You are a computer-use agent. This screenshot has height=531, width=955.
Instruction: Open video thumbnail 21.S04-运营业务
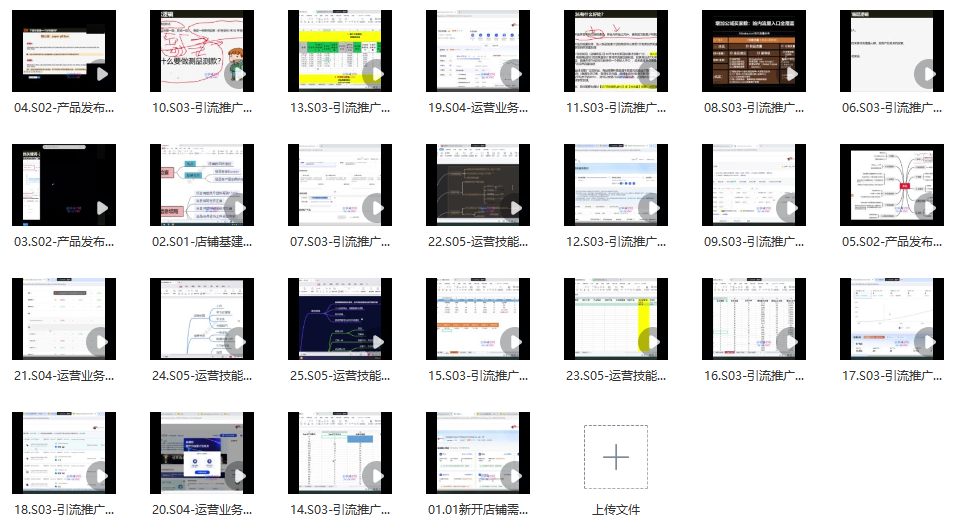click(x=64, y=319)
